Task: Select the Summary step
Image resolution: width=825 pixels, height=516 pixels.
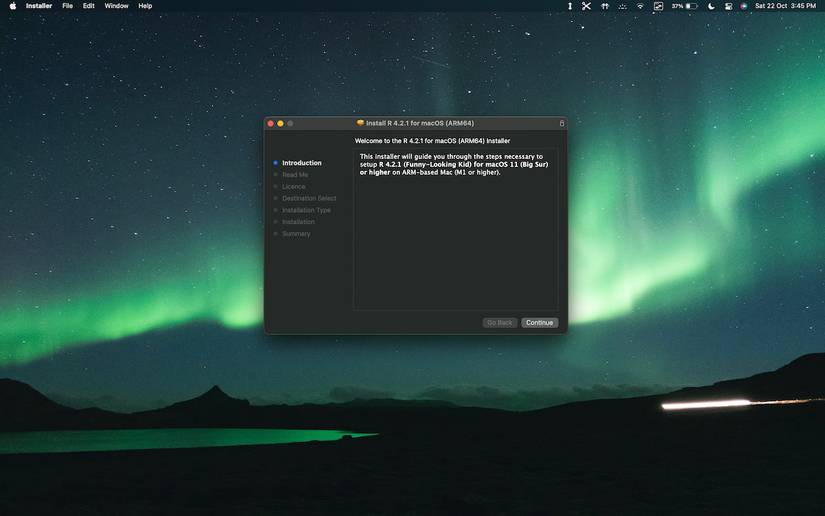Action: 296,234
